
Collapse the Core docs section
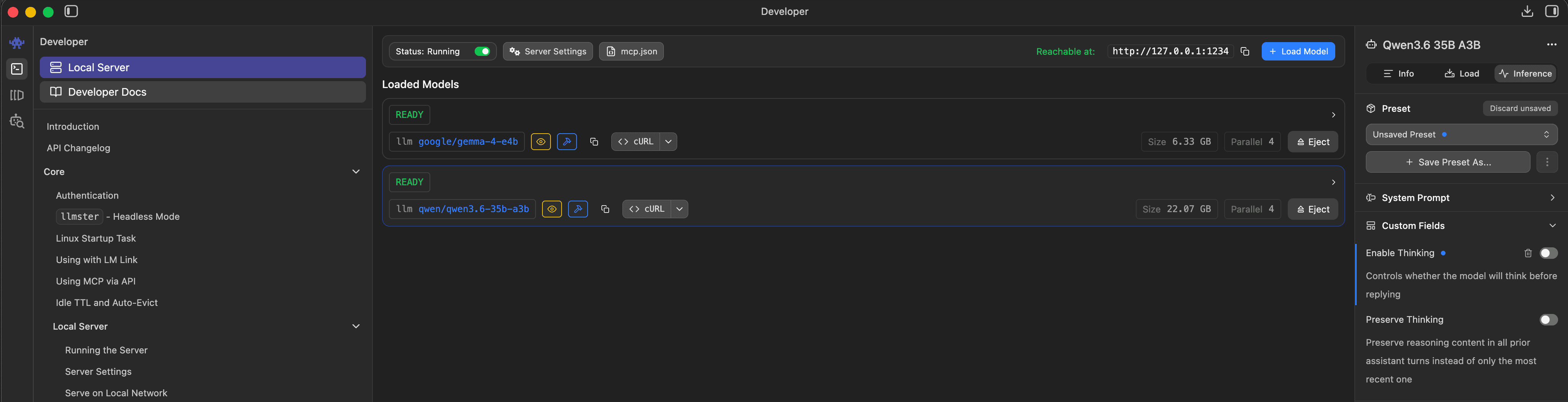[356, 172]
